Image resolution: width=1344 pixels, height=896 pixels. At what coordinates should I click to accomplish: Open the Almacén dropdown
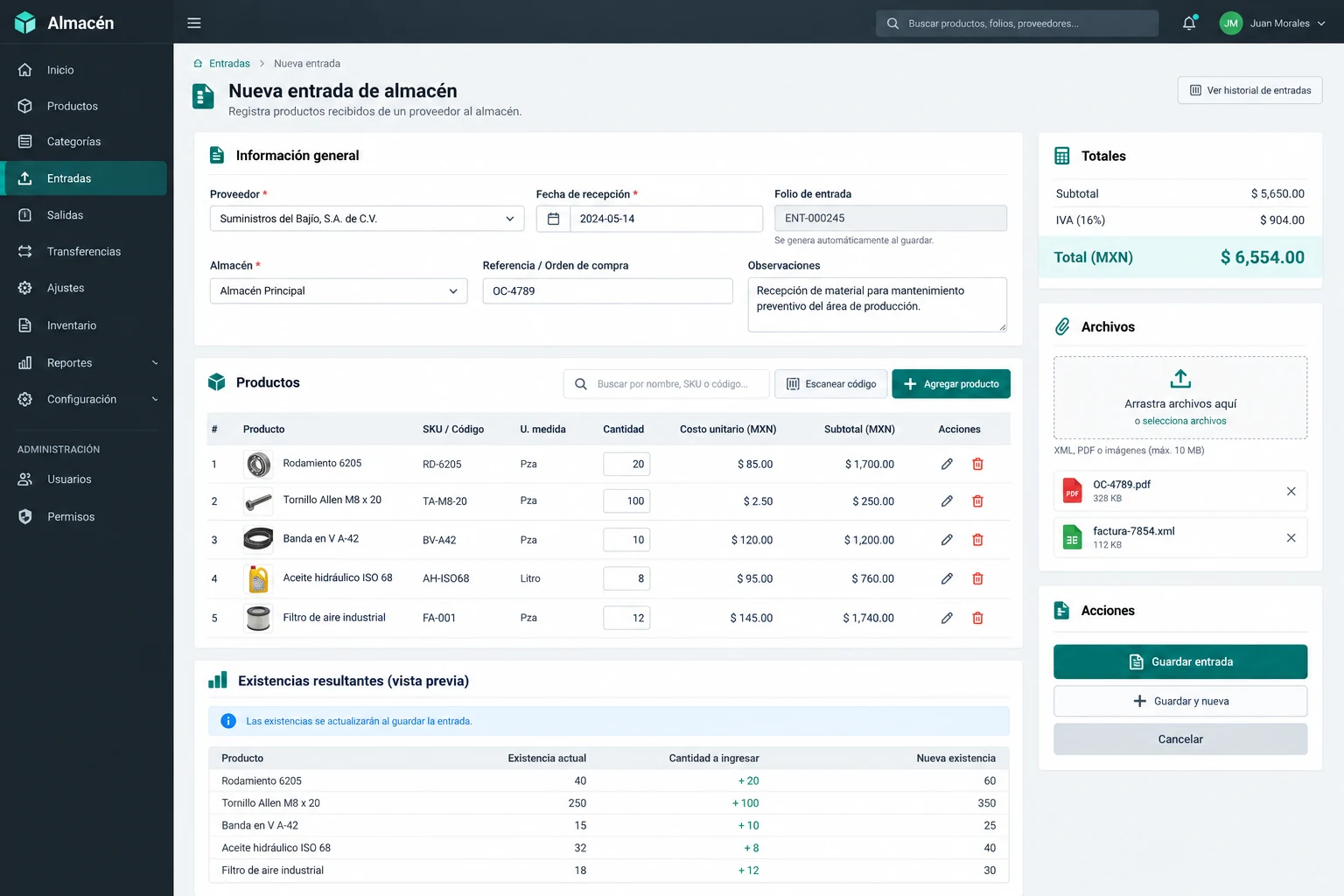(339, 290)
